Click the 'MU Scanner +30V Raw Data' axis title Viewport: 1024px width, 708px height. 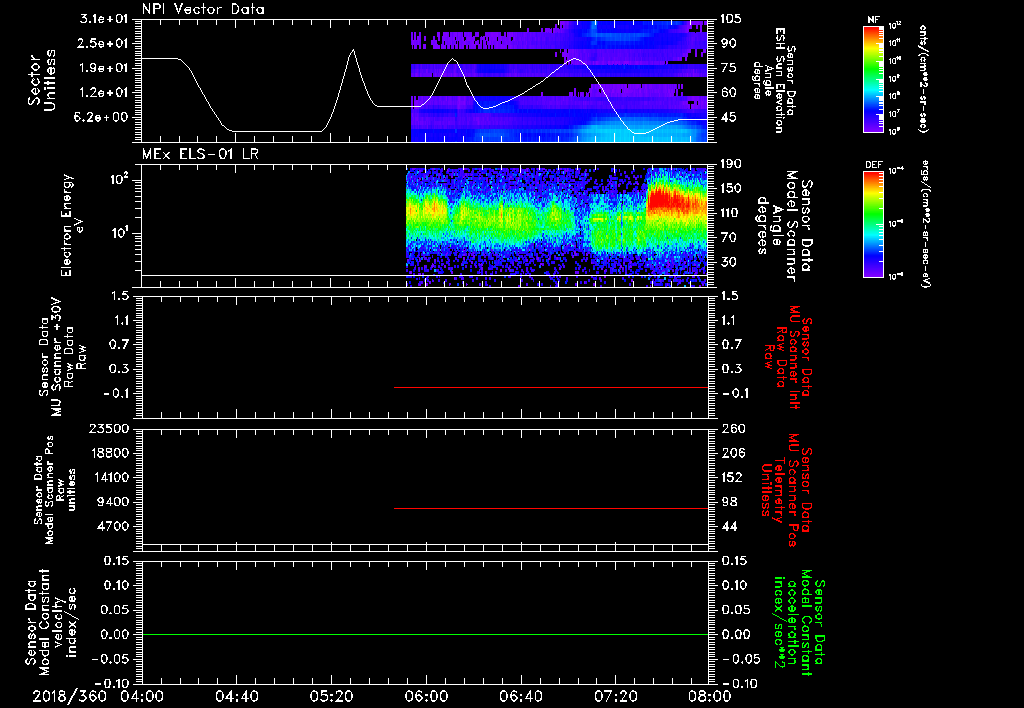tap(62, 357)
